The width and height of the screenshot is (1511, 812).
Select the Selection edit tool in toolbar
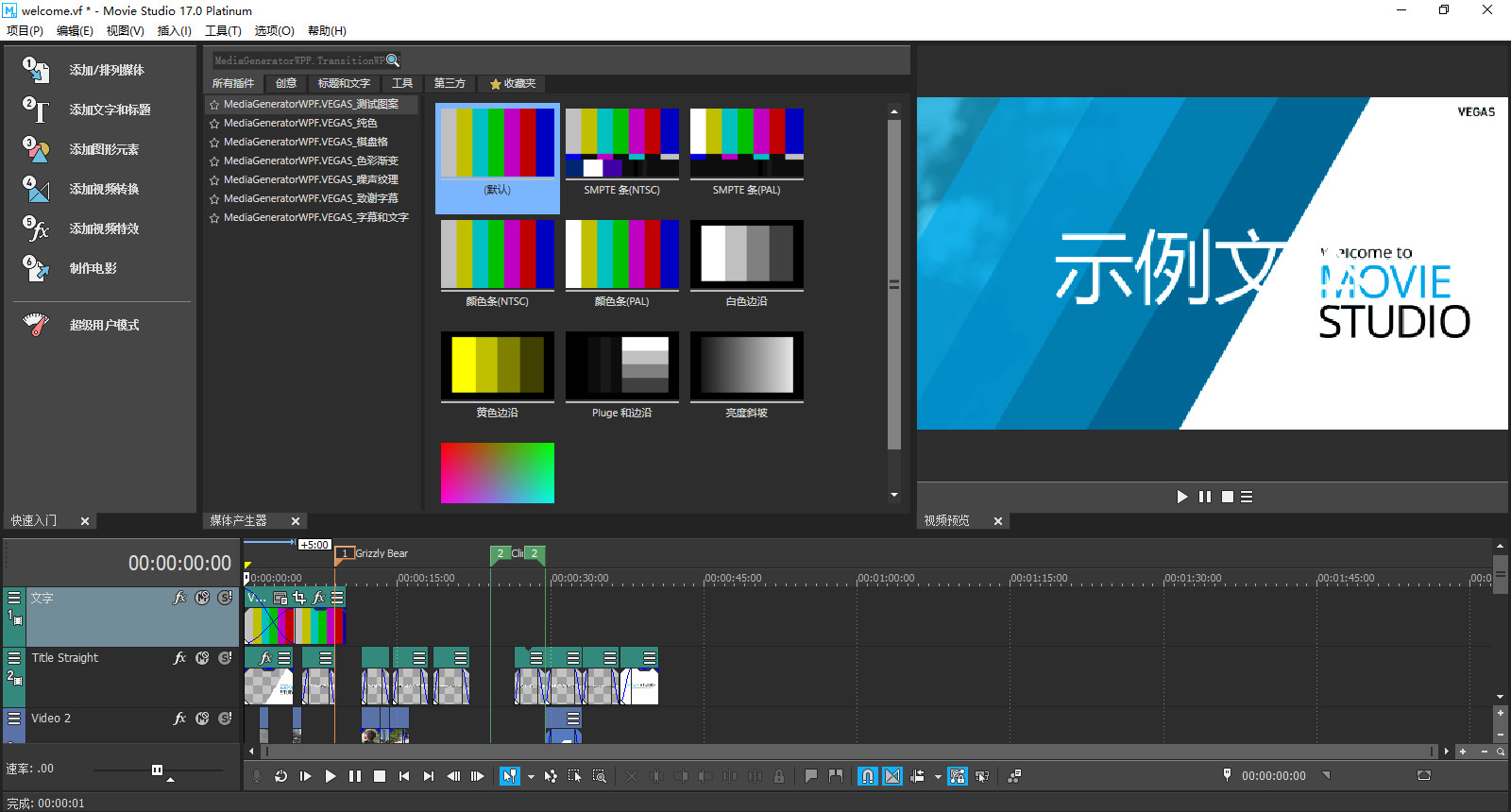pyautogui.click(x=574, y=776)
